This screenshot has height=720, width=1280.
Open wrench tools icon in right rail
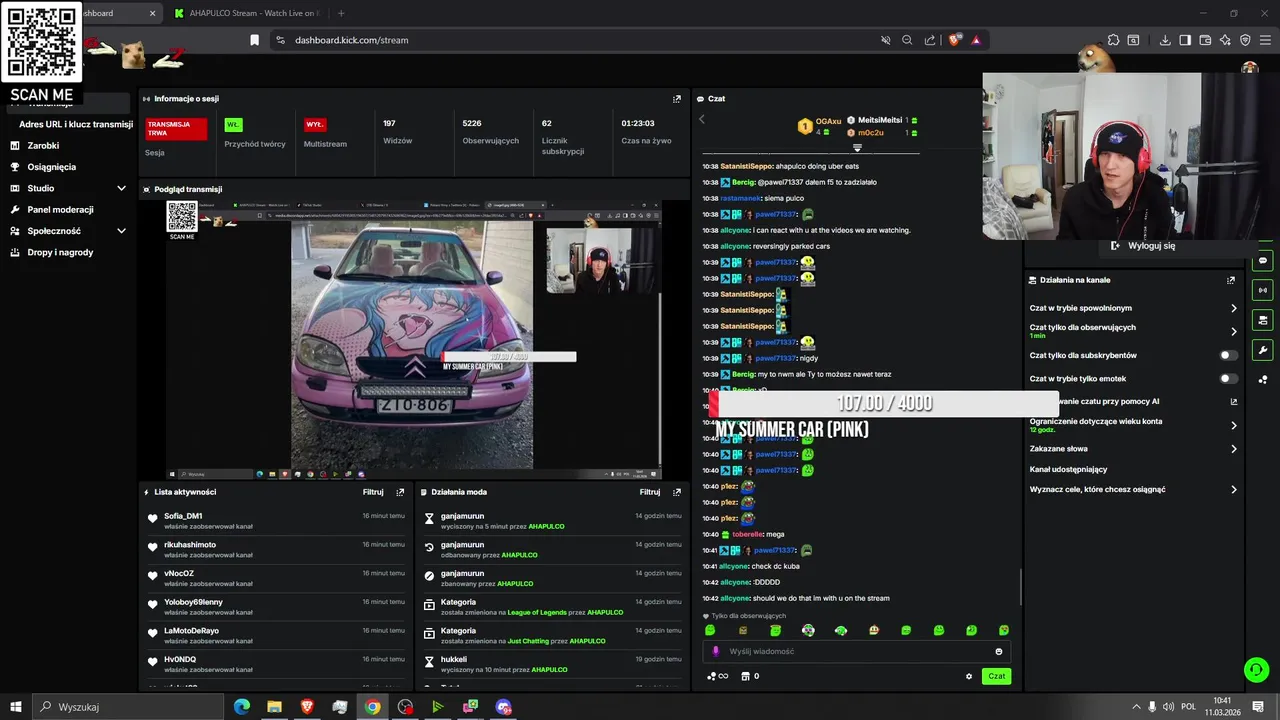1263,350
